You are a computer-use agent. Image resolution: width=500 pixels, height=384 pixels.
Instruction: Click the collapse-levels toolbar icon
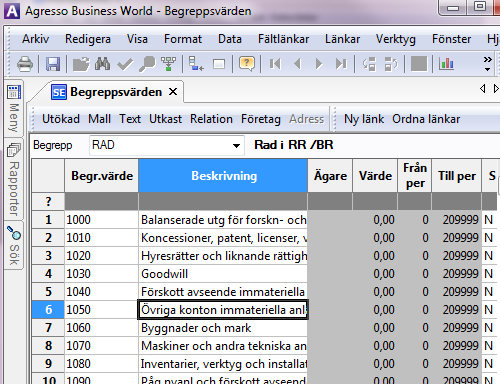point(391,64)
